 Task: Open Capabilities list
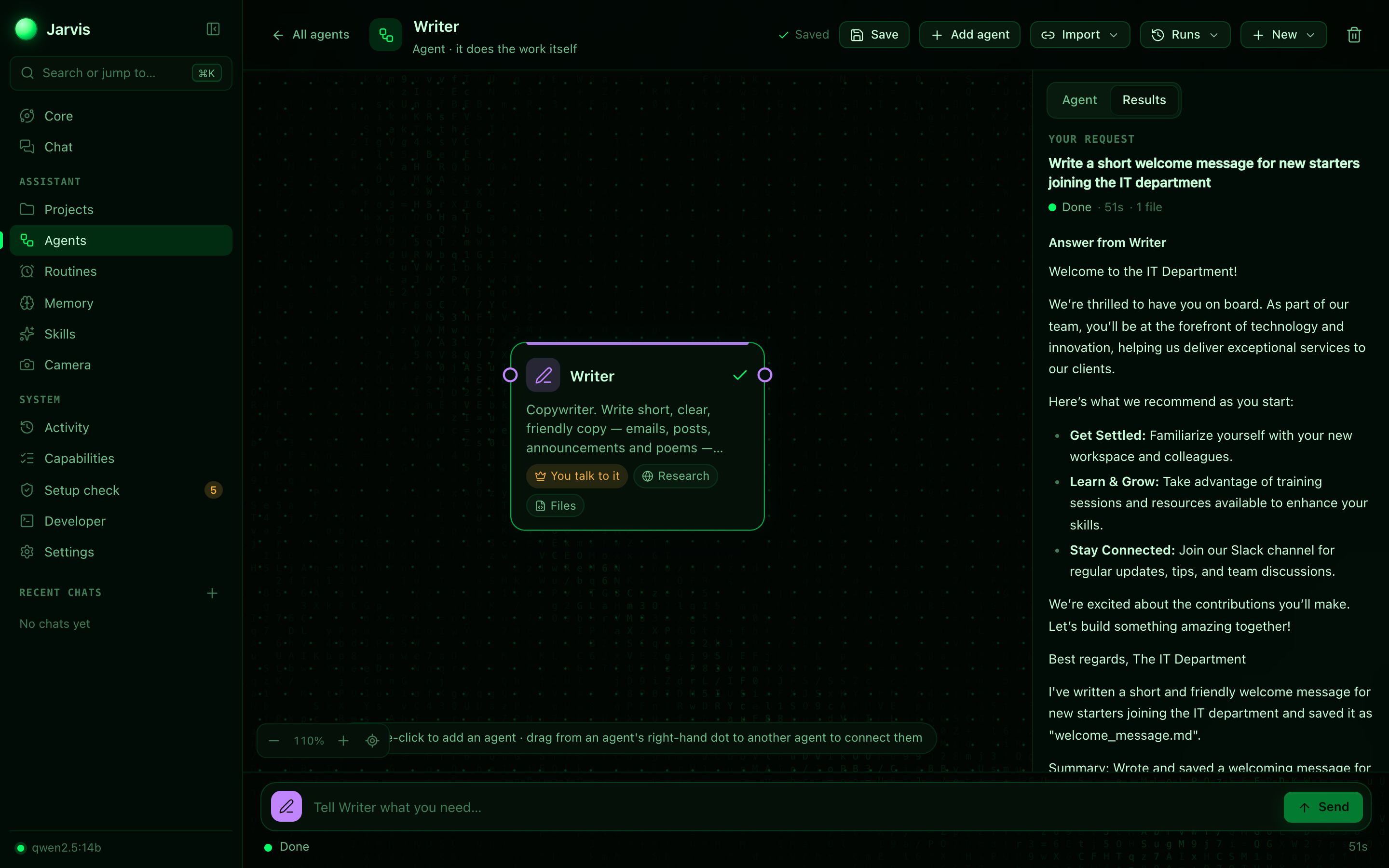tap(121, 458)
